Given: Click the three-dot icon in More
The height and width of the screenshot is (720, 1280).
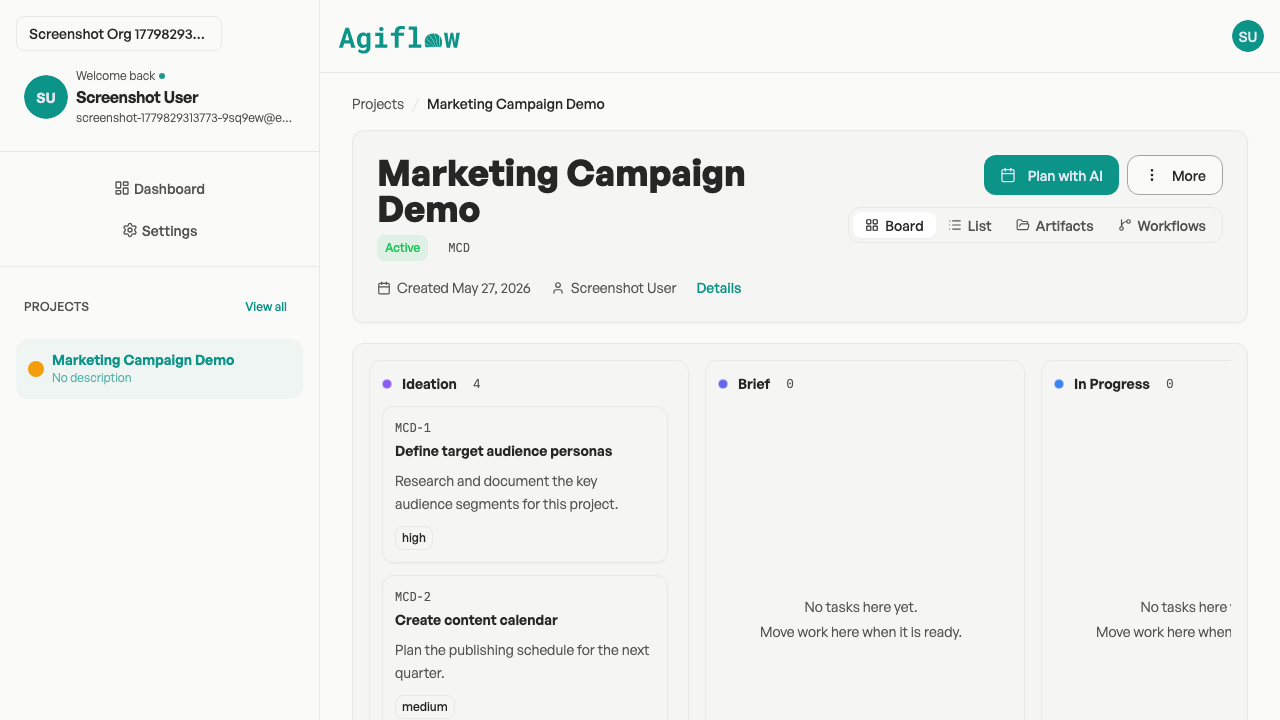Looking at the screenshot, I should click(x=1152, y=175).
